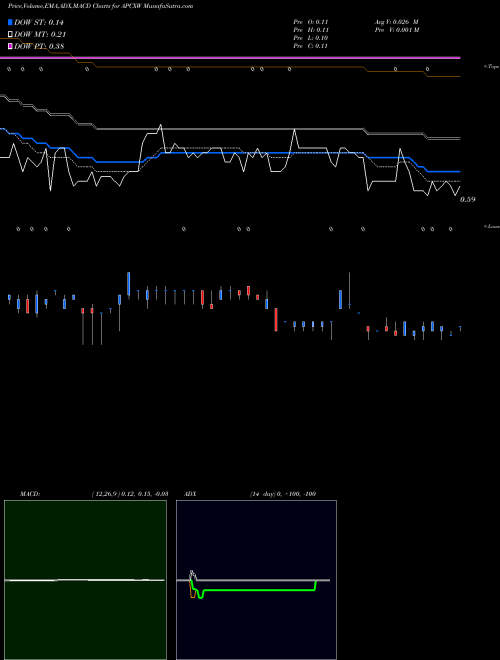Click the '<-Lows' marker label
Viewport: 500px width, 660px height.
point(491,226)
